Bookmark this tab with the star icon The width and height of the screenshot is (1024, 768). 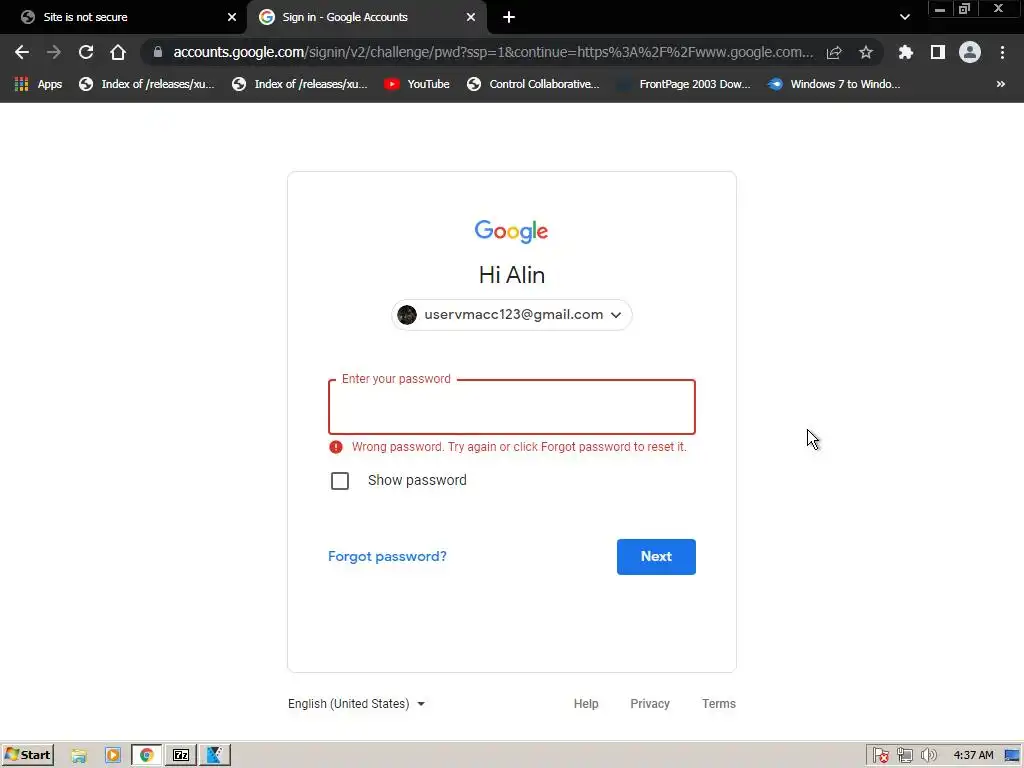(x=866, y=52)
